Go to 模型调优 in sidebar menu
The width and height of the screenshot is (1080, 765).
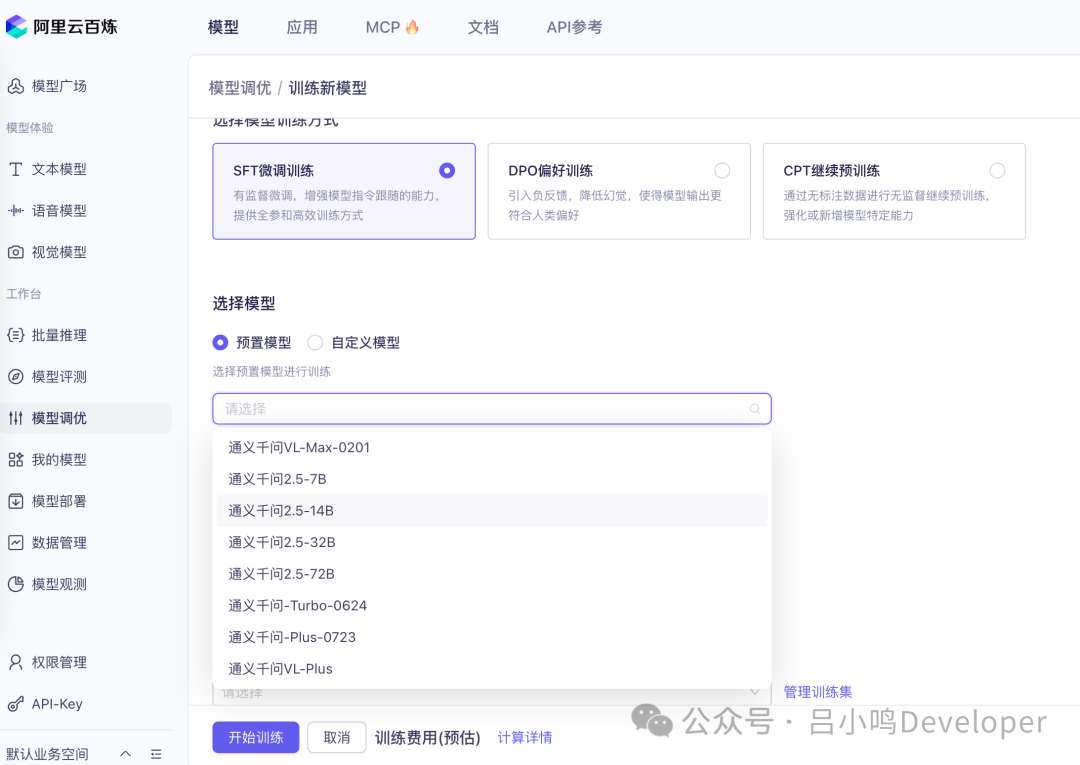point(86,418)
